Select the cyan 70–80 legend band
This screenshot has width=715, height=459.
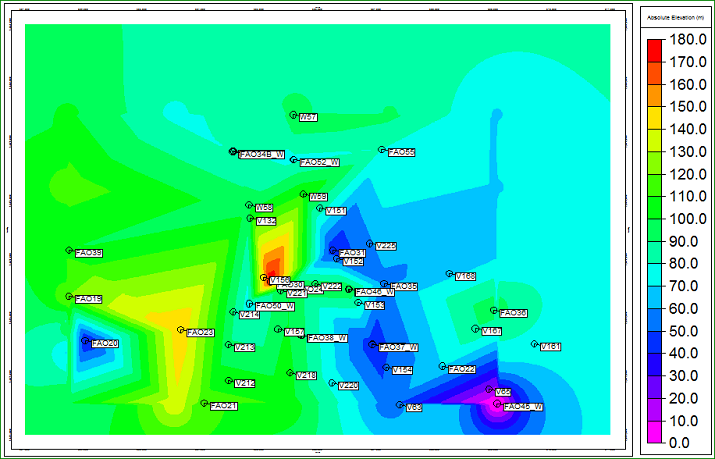point(654,275)
